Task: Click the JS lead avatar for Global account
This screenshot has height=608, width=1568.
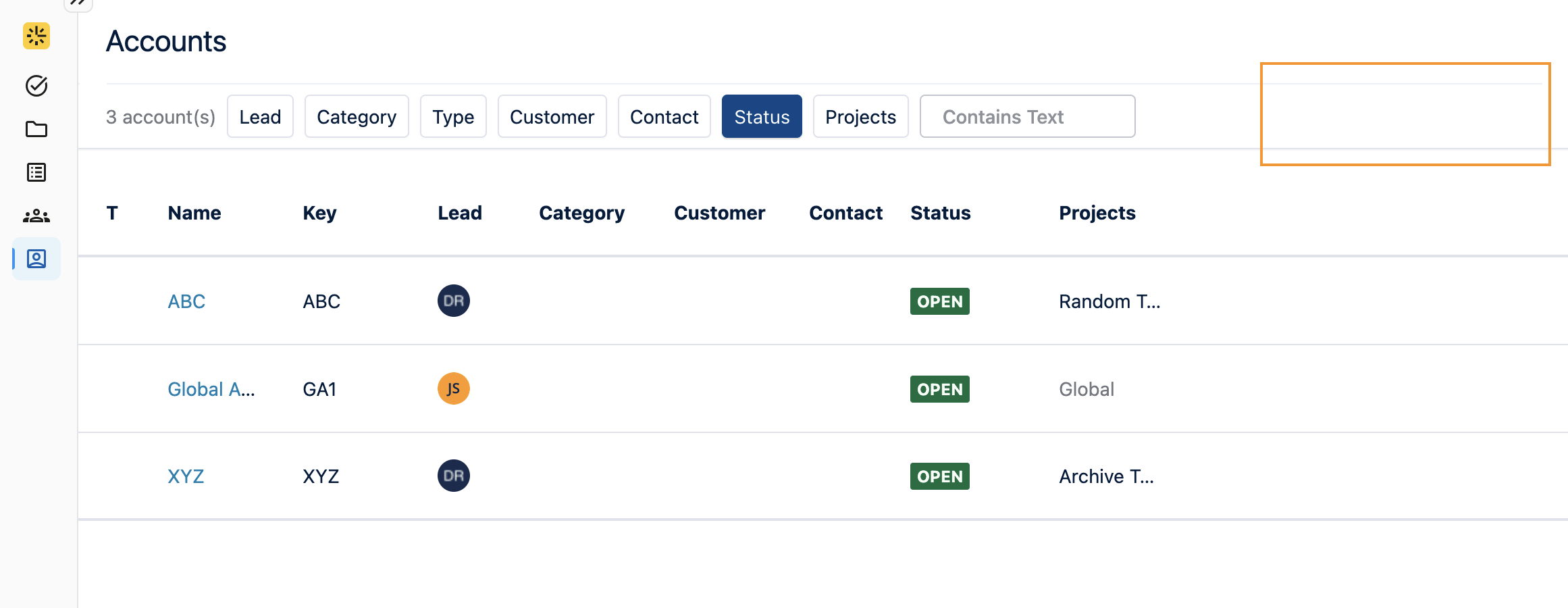Action: pyautogui.click(x=452, y=388)
